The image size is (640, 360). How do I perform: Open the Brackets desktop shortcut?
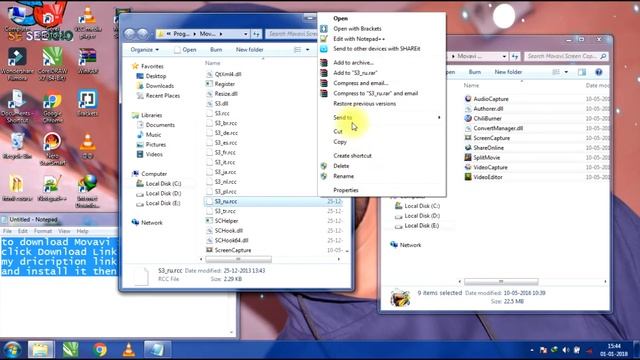pos(87,103)
